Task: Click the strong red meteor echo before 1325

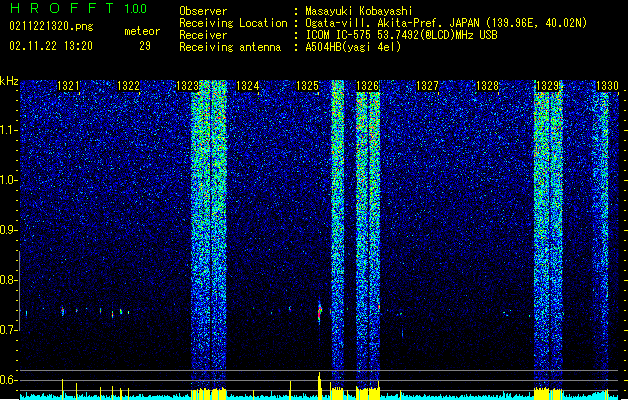Action: click(320, 311)
